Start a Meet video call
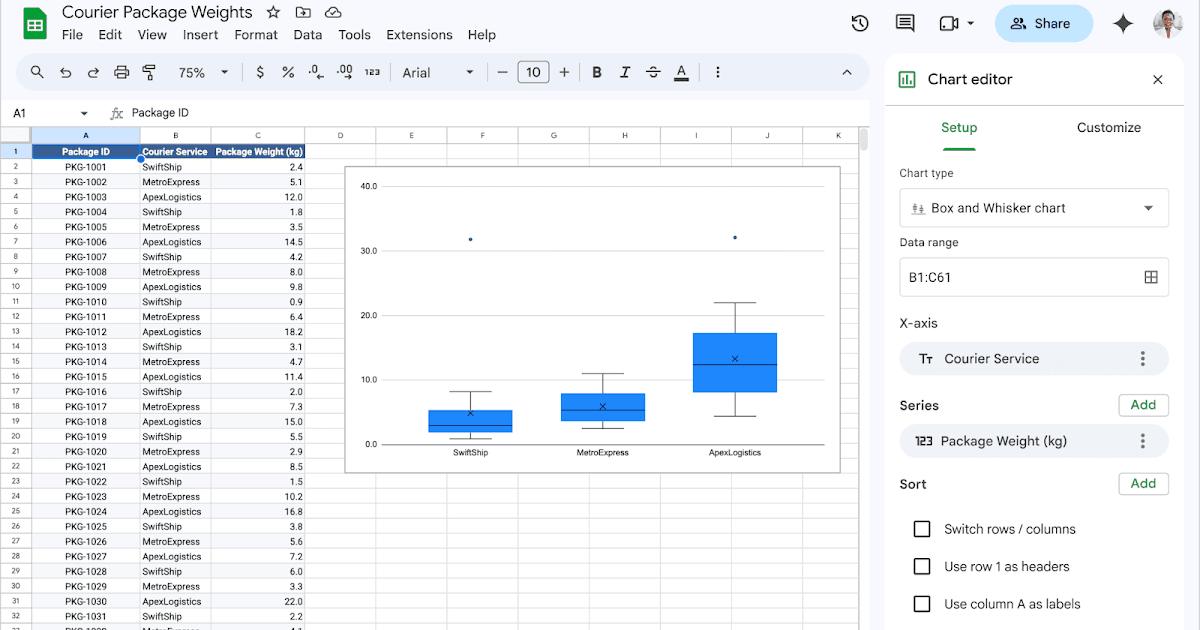The image size is (1200, 630). tap(949, 23)
